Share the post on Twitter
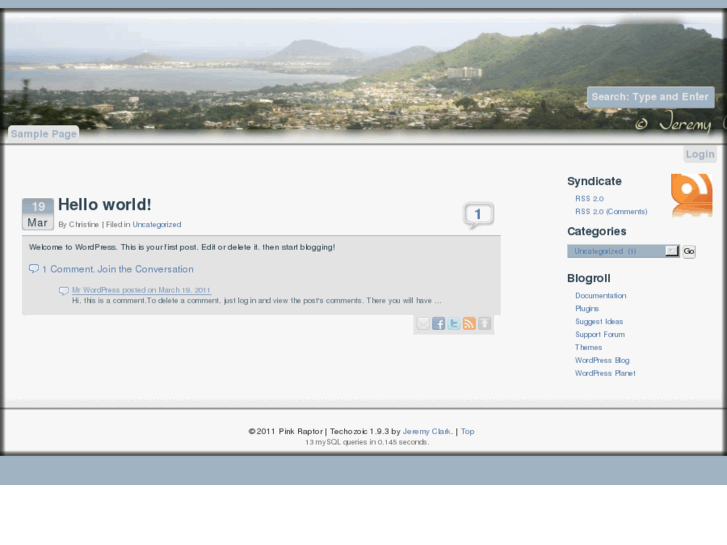Image resolution: width=727 pixels, height=545 pixels. tap(454, 324)
